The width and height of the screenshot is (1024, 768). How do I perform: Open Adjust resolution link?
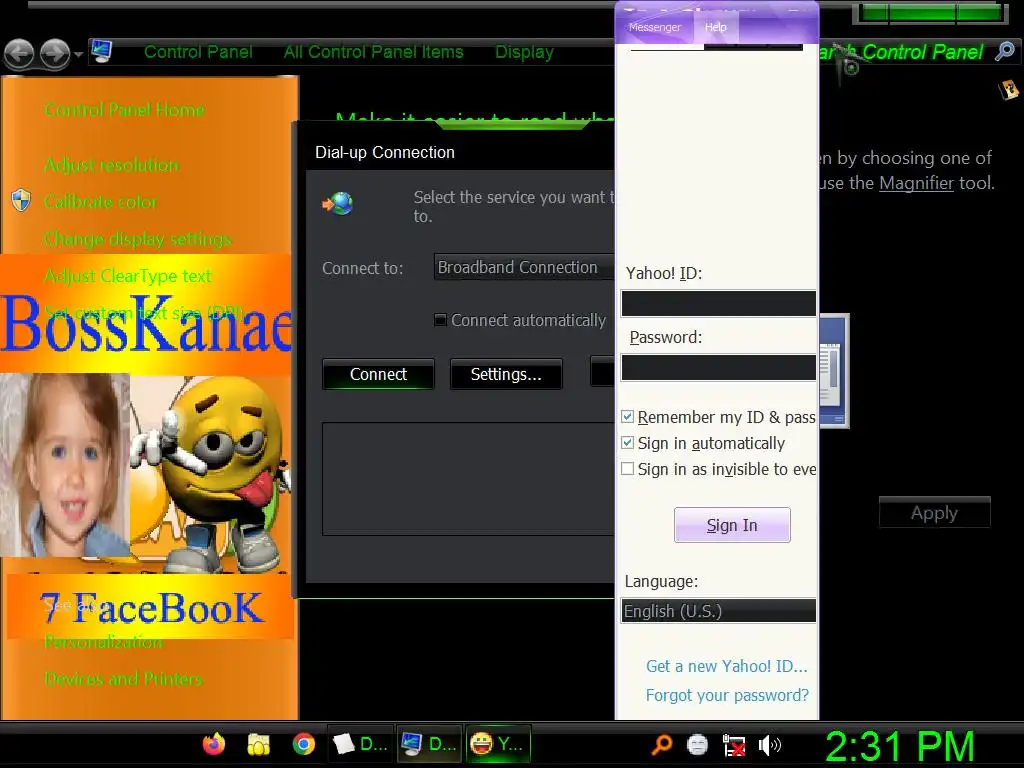point(111,165)
